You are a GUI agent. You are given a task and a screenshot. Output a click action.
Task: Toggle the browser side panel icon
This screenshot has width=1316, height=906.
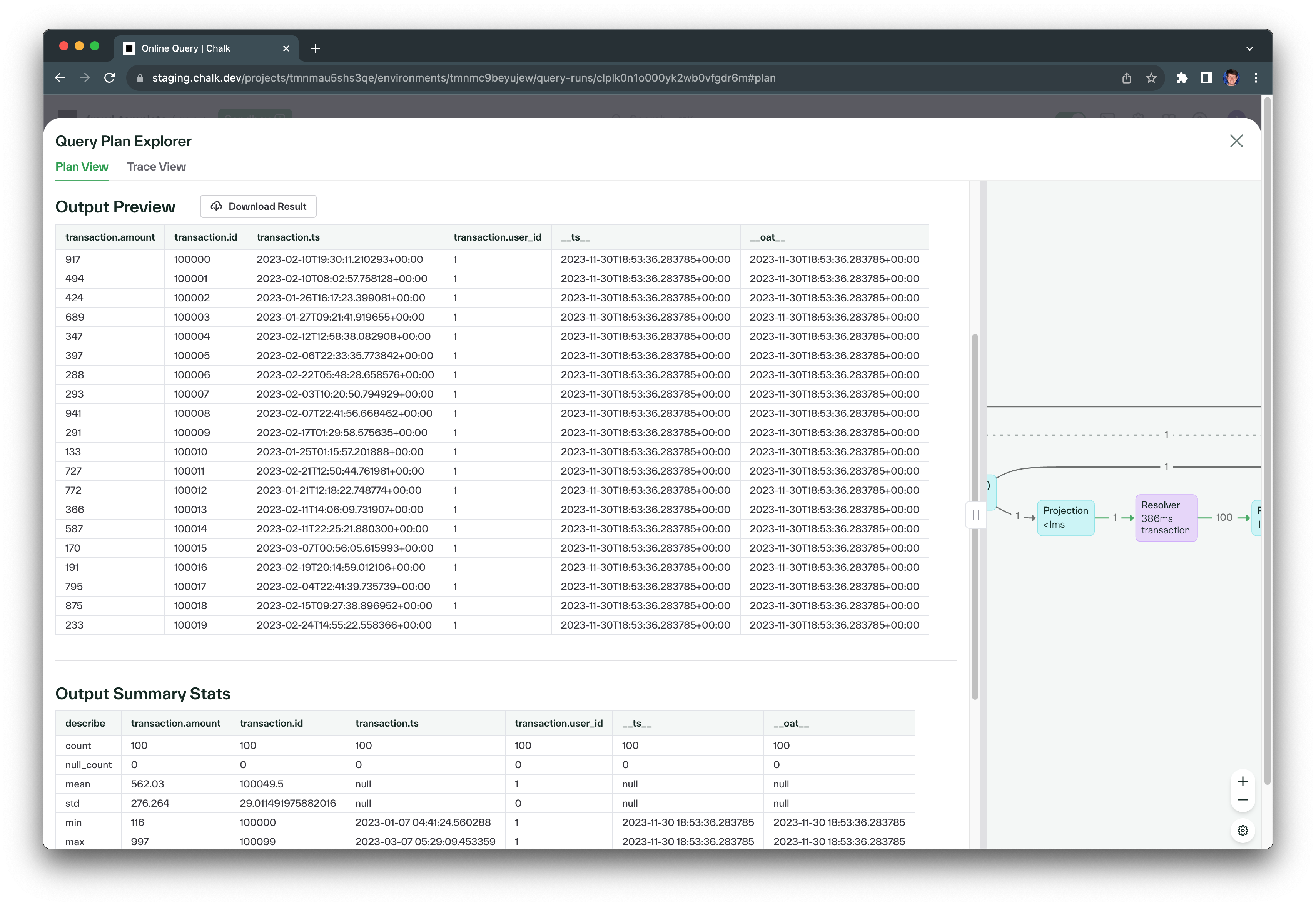1206,78
